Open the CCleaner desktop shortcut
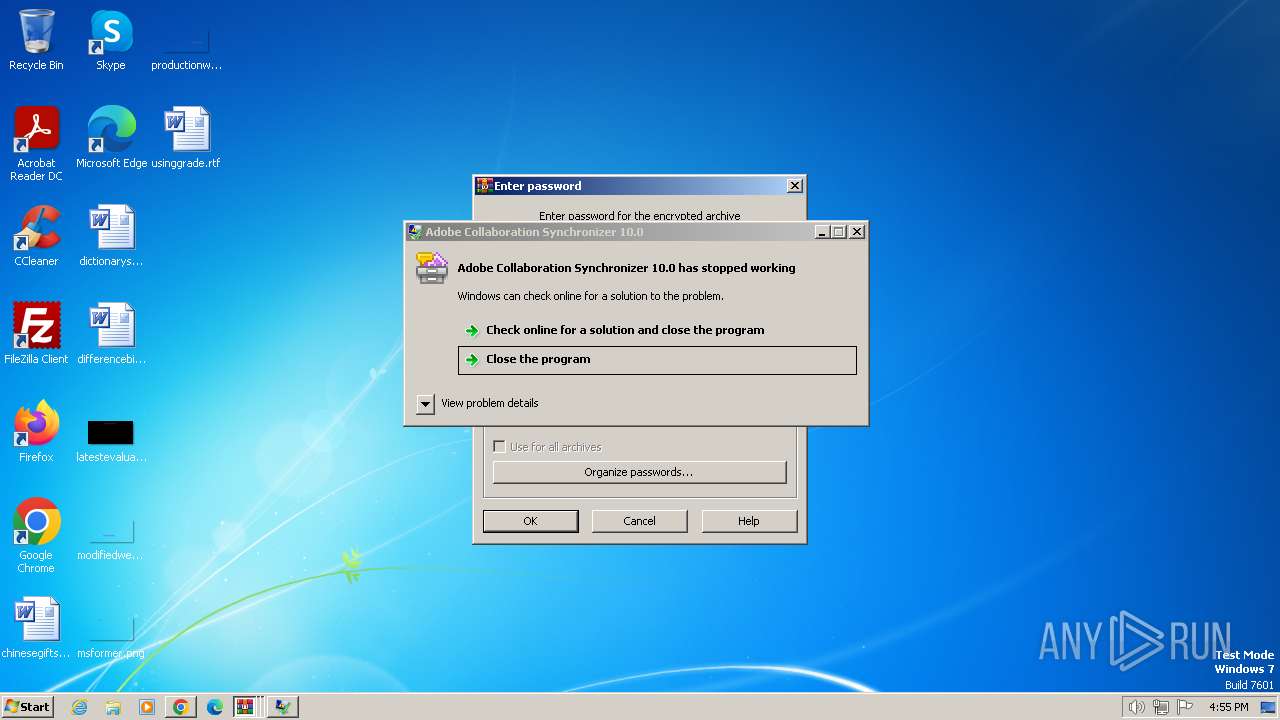 point(36,235)
